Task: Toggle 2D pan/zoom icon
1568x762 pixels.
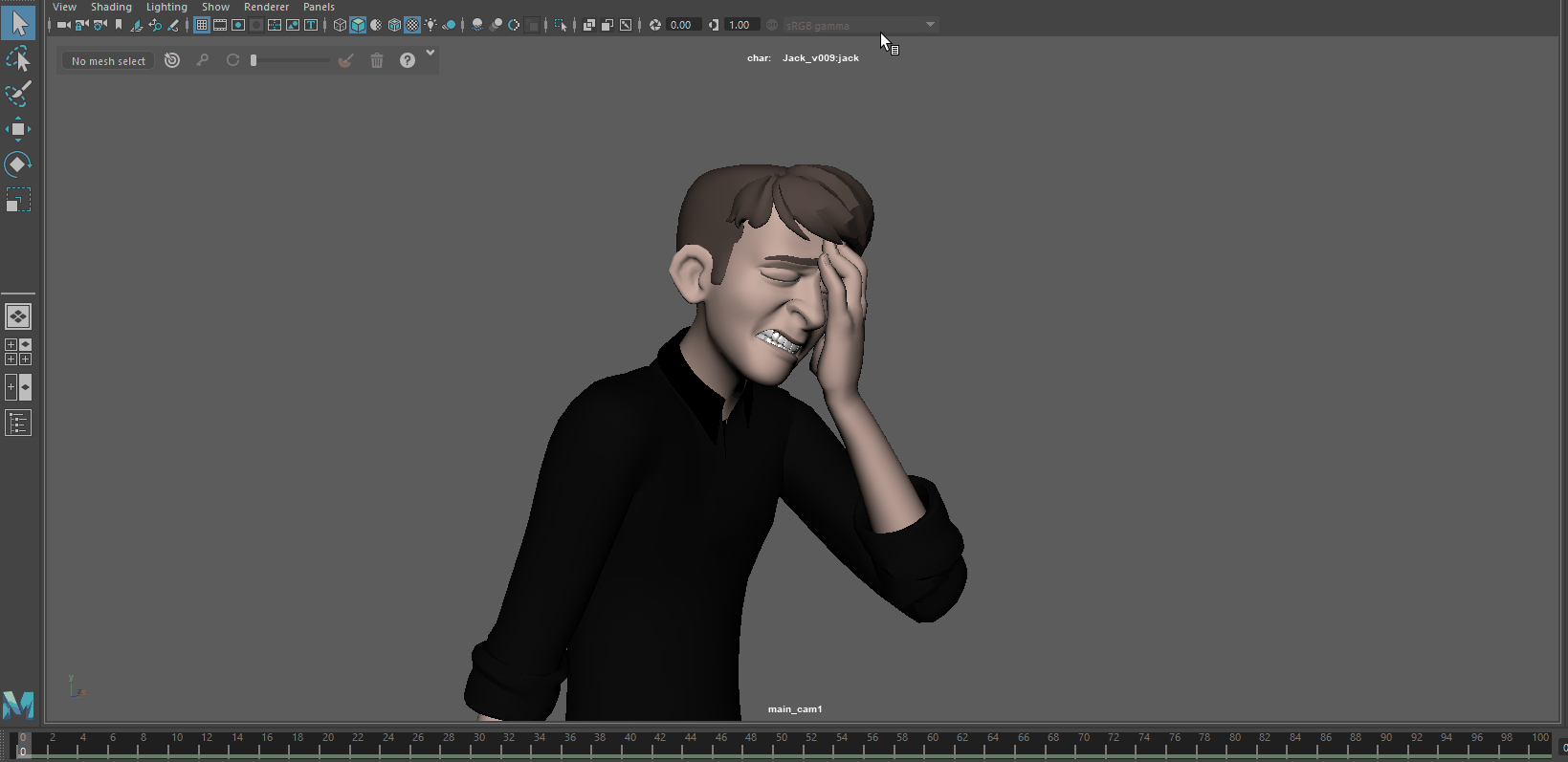Action: 155,25
